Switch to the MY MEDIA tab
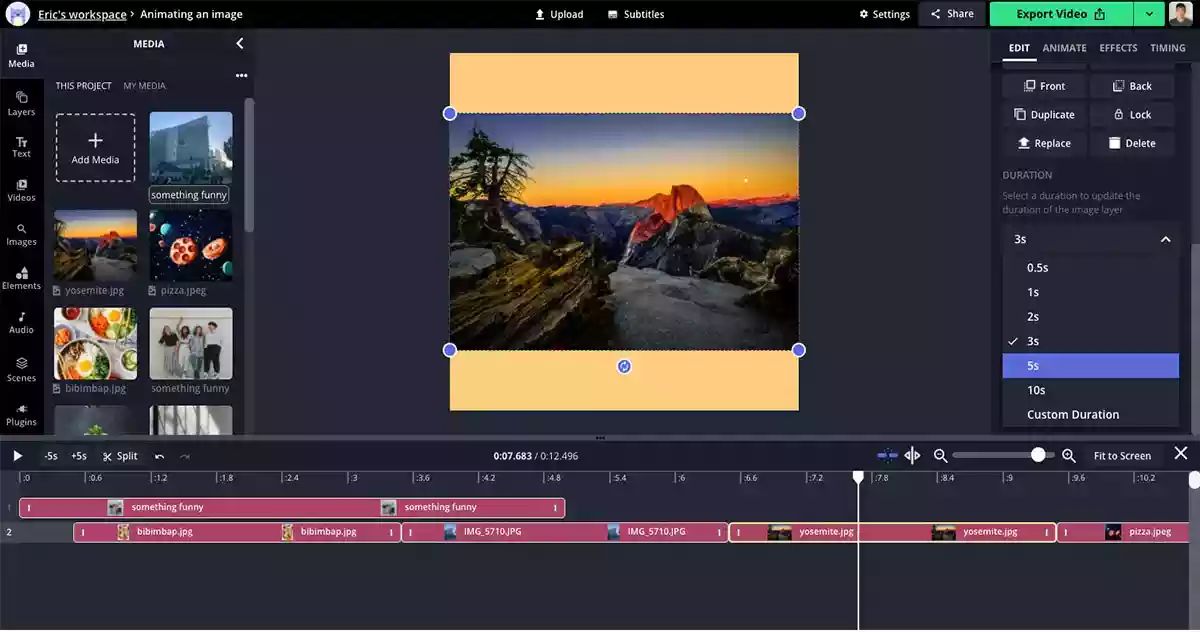 (145, 86)
